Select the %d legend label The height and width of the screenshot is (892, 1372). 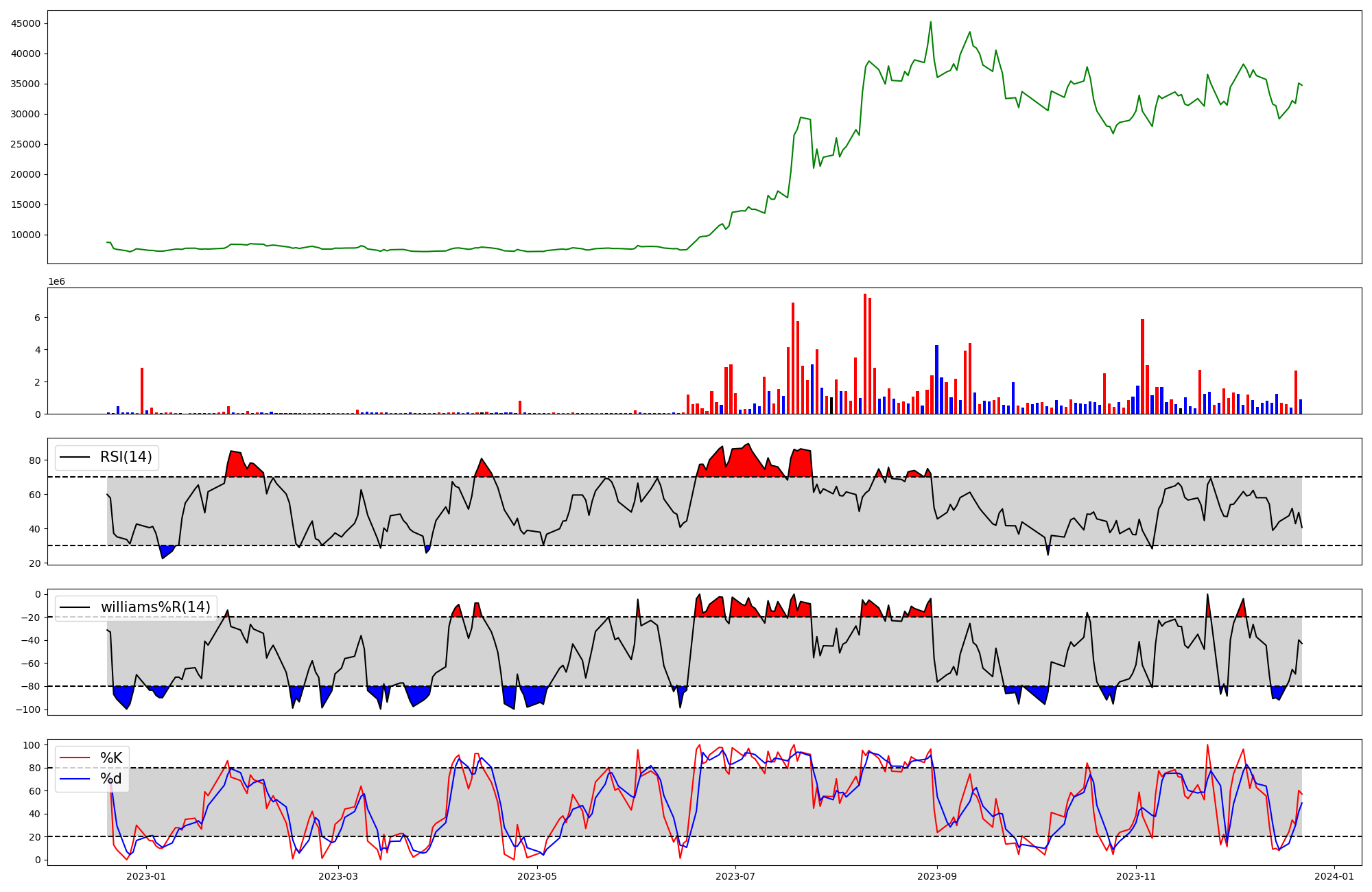click(111, 779)
